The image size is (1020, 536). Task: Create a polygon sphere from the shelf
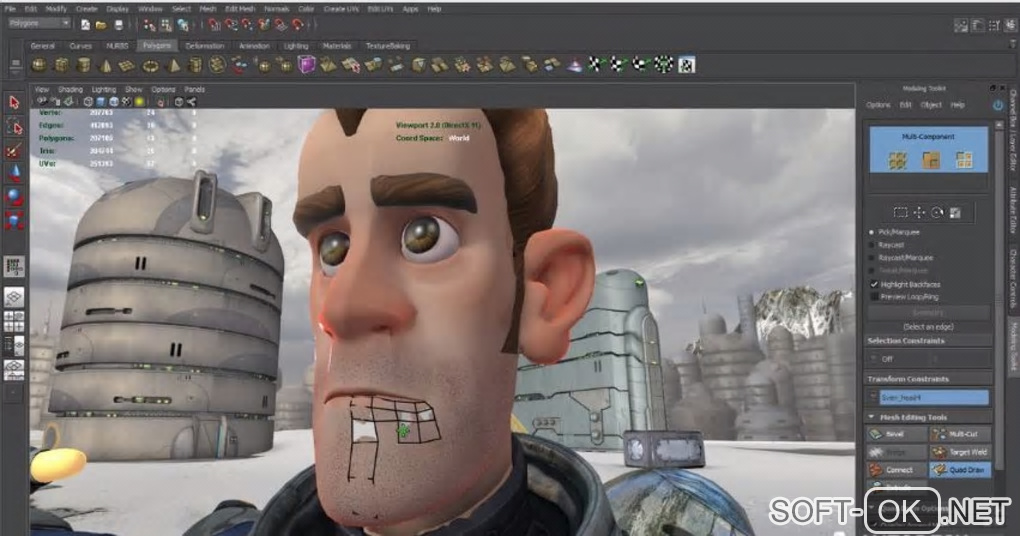[40, 65]
